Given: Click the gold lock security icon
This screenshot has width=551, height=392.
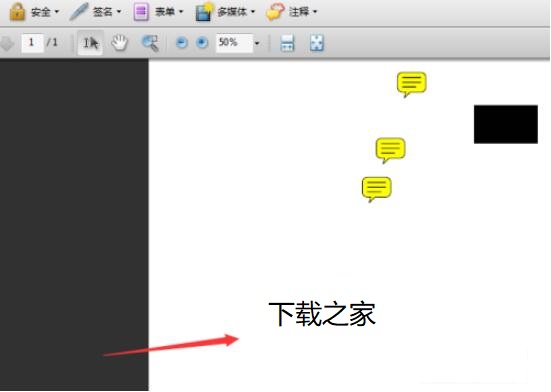Looking at the screenshot, I should point(17,12).
